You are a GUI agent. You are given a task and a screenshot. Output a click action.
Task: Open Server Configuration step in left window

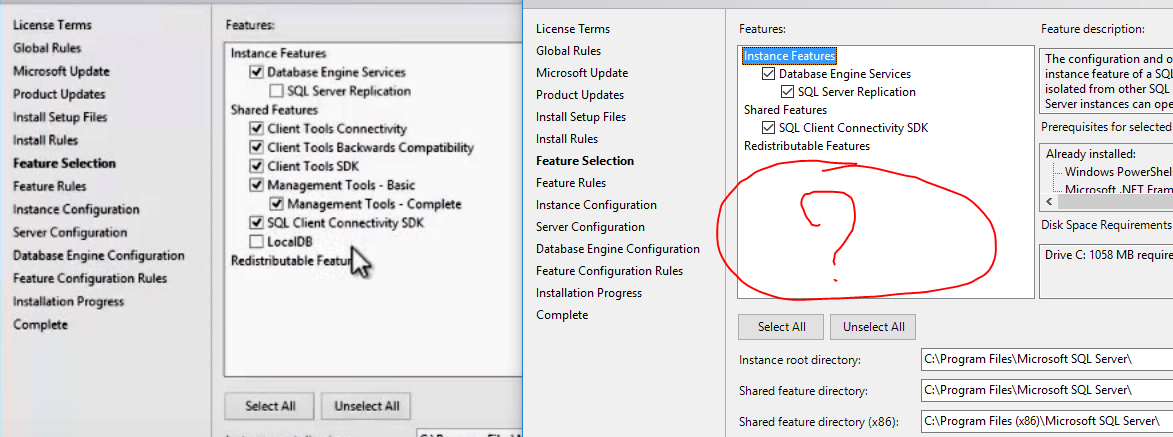70,233
